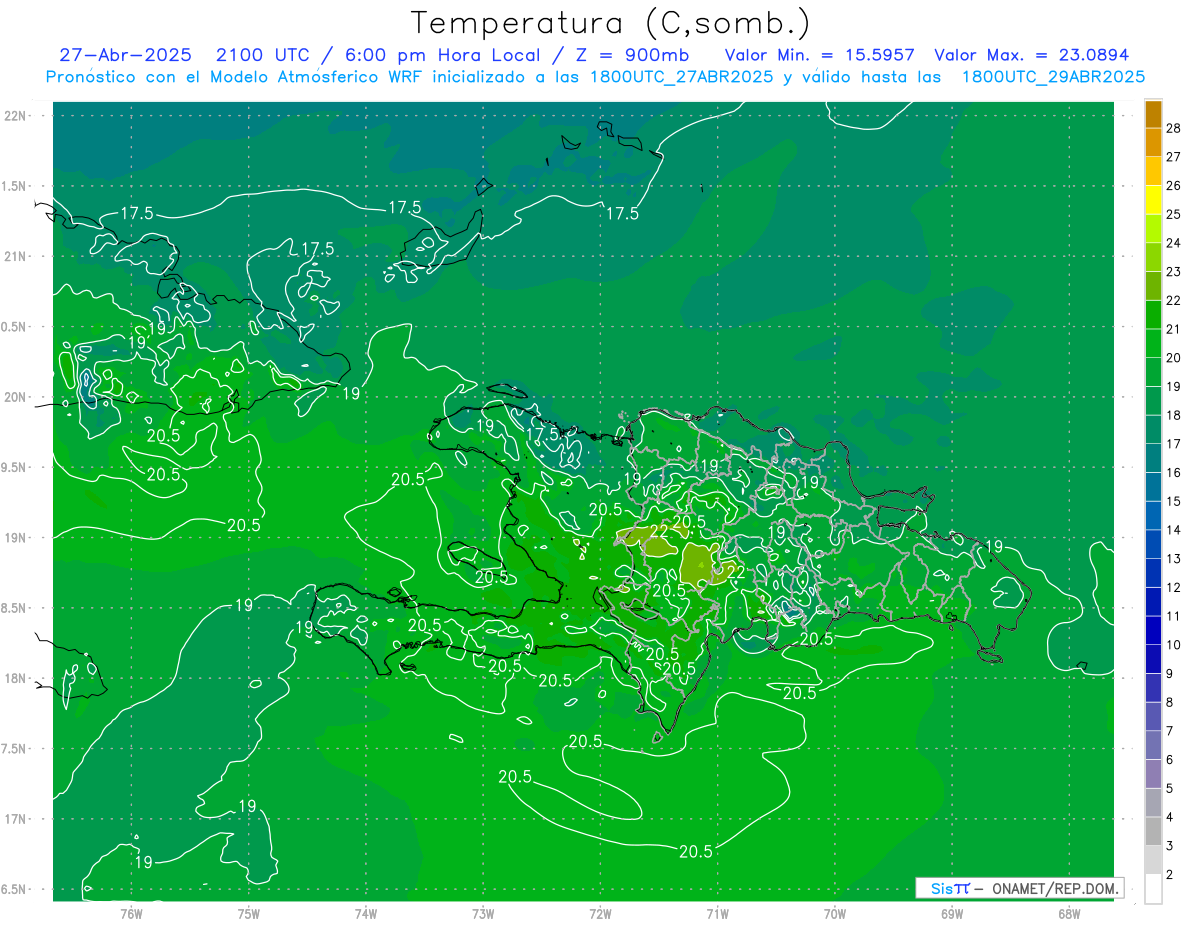Click the "Valor Min. = 15.5957" value
This screenshot has height=927, width=1200.
pyautogui.click(x=819, y=55)
